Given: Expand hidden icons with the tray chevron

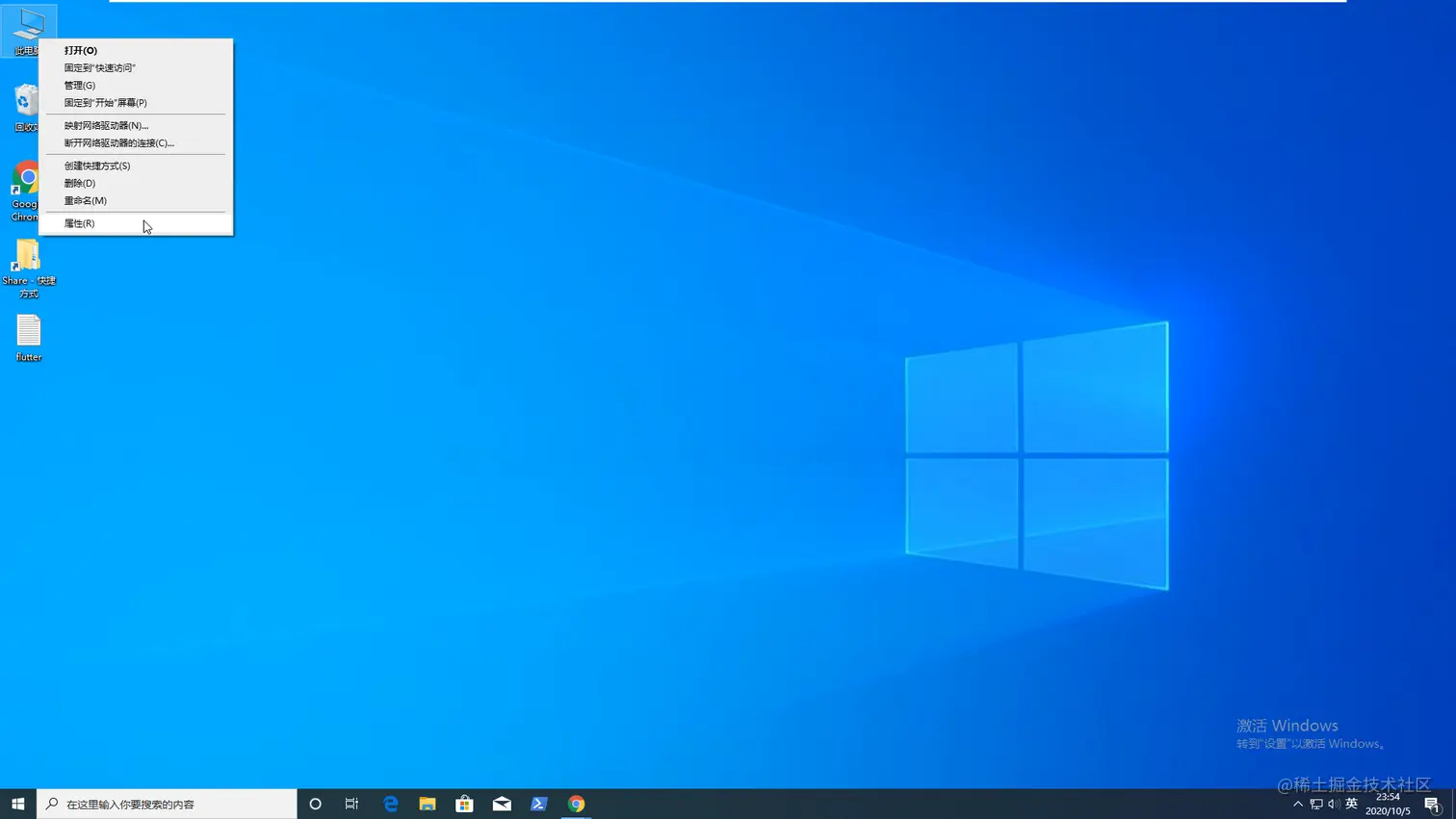Looking at the screenshot, I should (1298, 804).
